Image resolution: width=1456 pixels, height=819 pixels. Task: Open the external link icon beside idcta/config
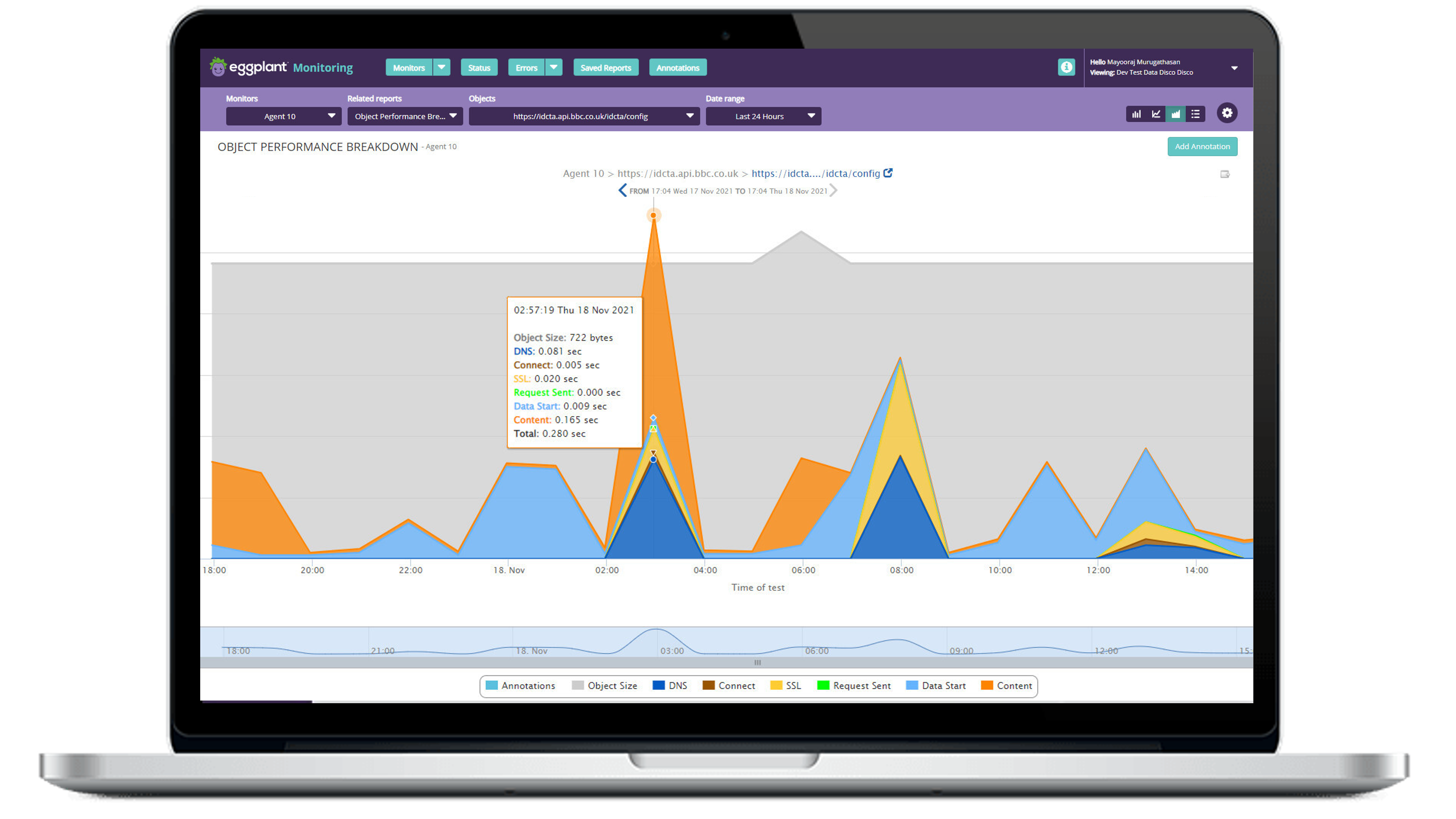[888, 173]
